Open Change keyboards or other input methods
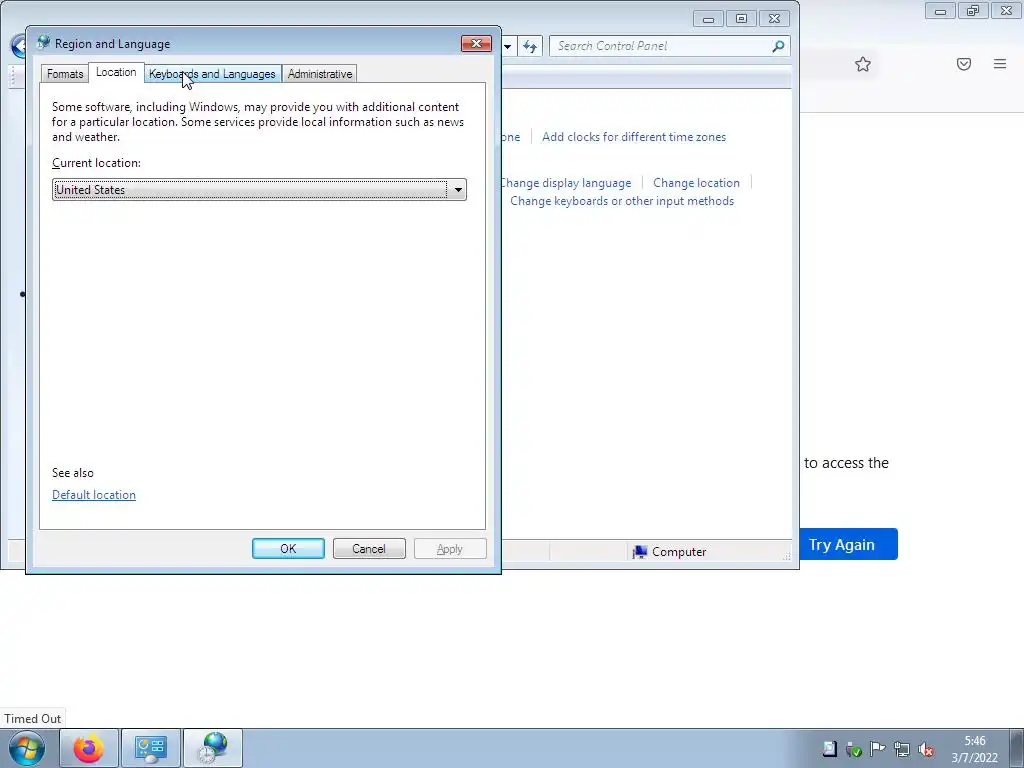The height and width of the screenshot is (768, 1024). coord(622,200)
